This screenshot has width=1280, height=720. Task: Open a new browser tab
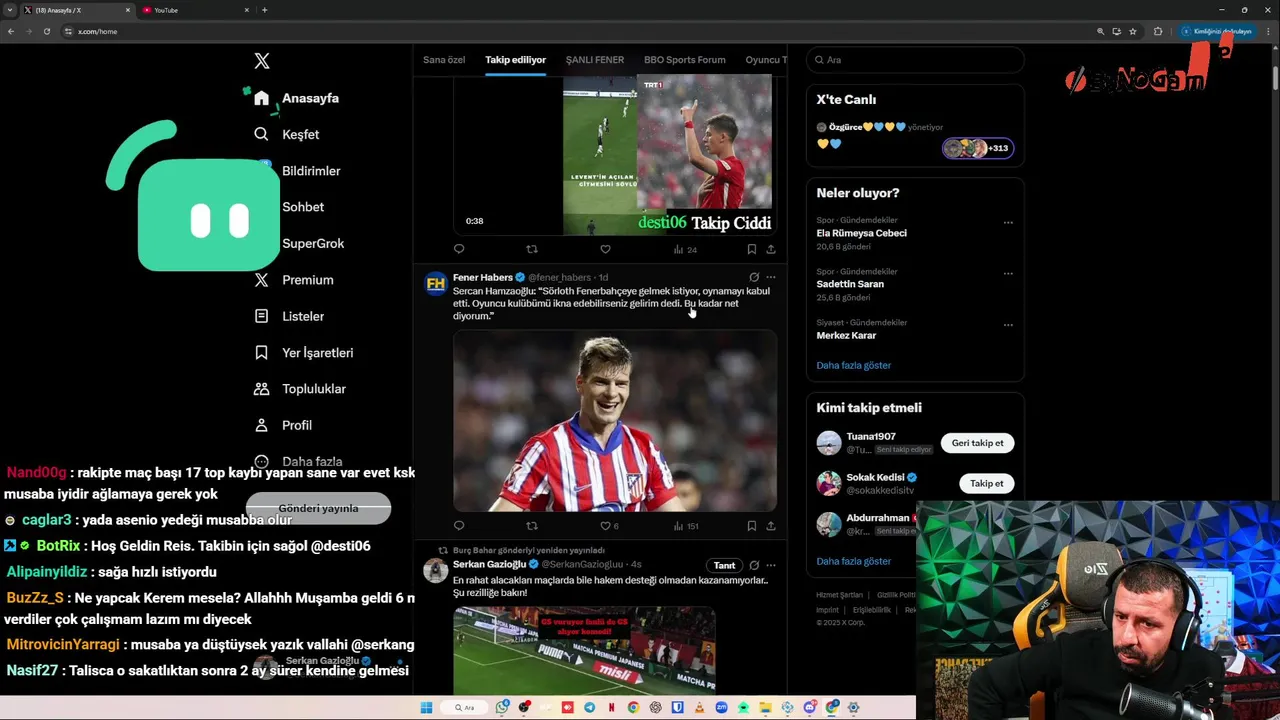[x=264, y=10]
